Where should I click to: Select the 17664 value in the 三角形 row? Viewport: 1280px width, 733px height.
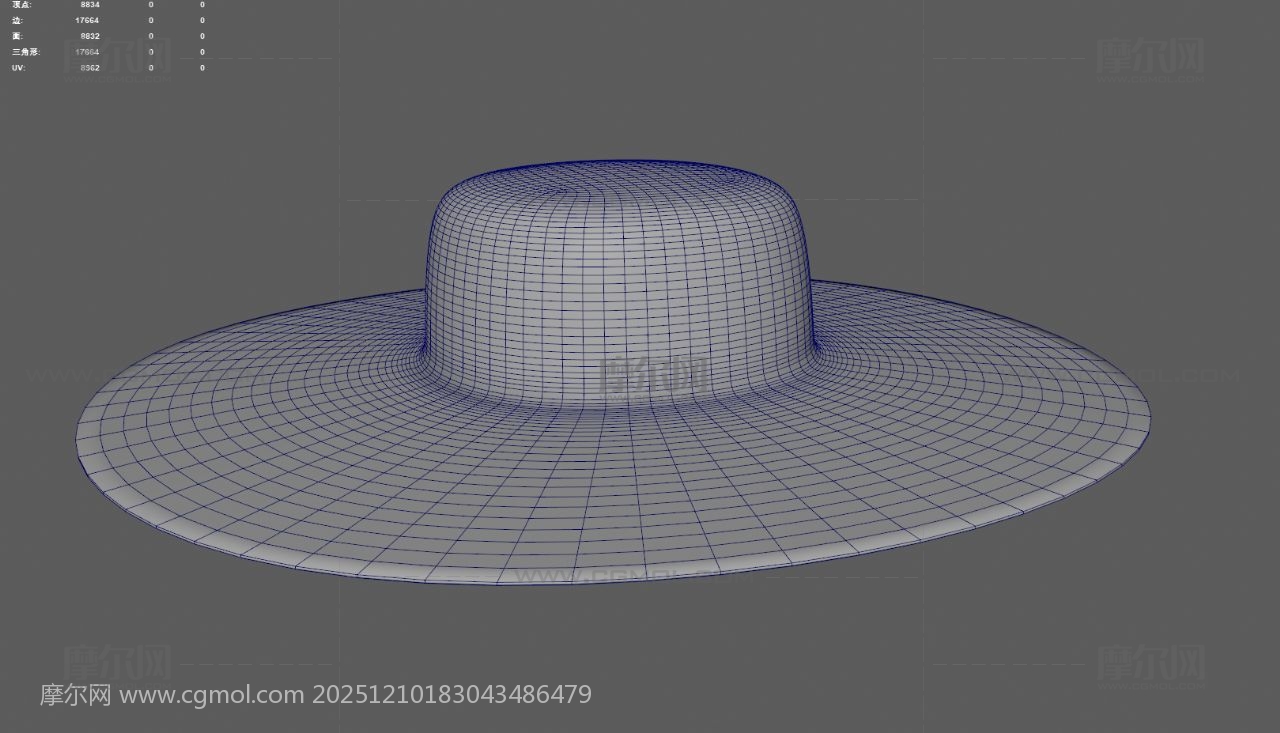pyautogui.click(x=87, y=52)
